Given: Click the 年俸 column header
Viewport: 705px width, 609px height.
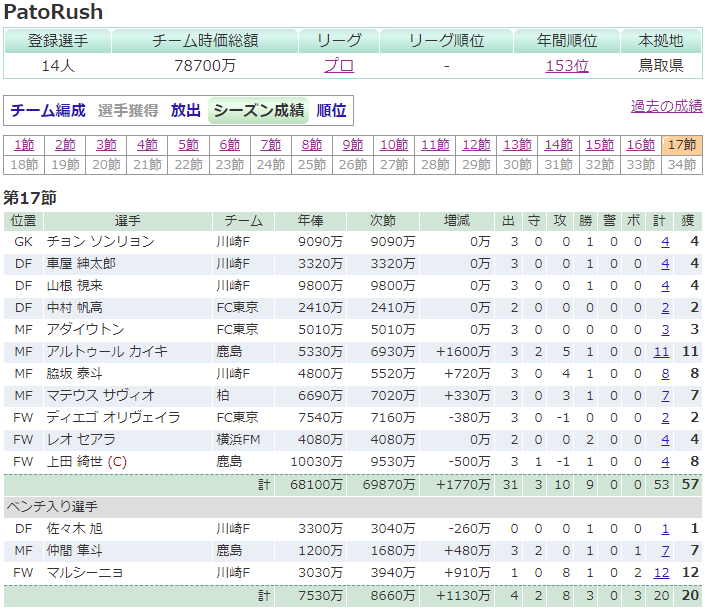Looking at the screenshot, I should coord(311,221).
